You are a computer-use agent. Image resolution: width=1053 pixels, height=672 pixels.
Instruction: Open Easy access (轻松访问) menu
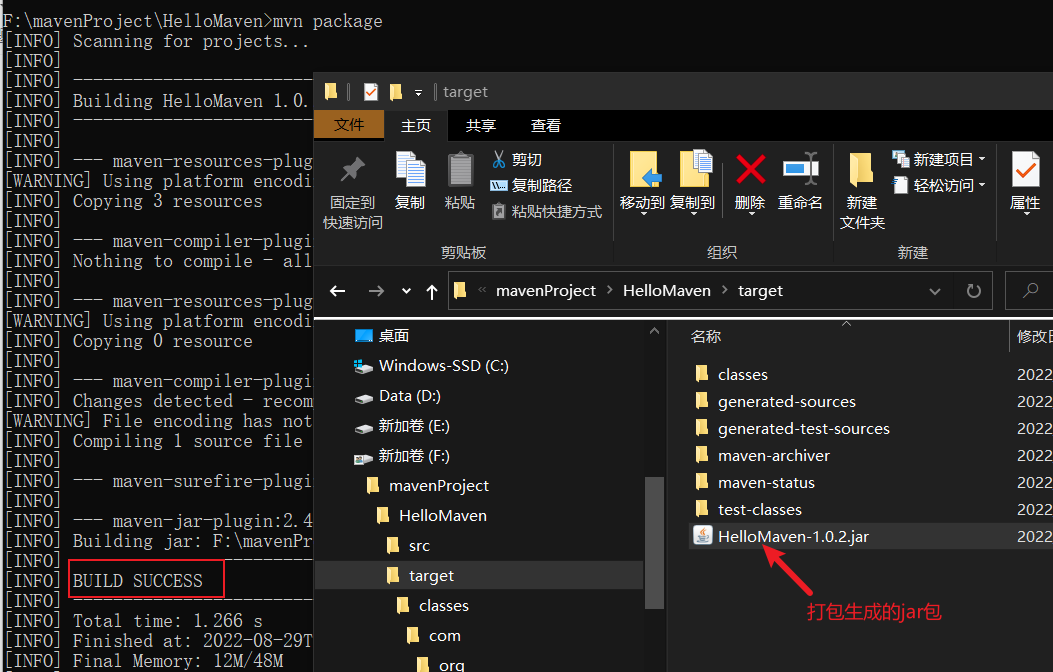[x=939, y=185]
